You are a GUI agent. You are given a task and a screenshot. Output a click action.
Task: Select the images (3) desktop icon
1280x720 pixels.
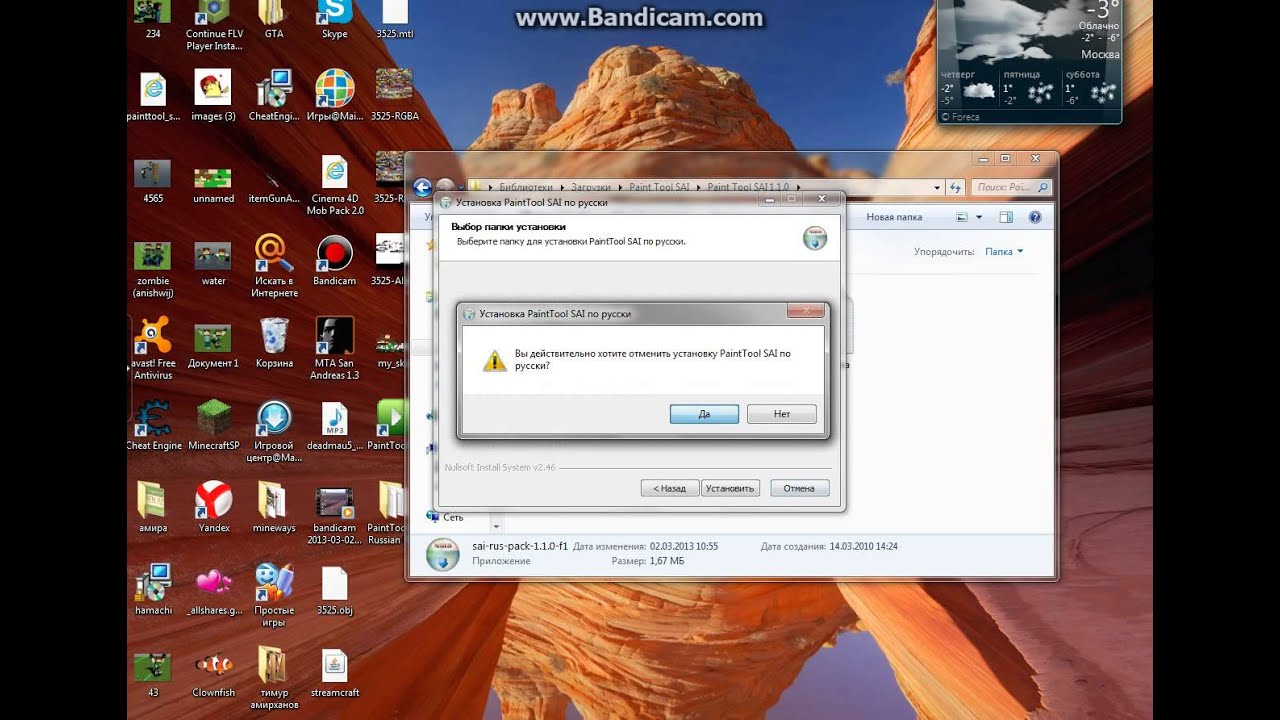coord(213,95)
